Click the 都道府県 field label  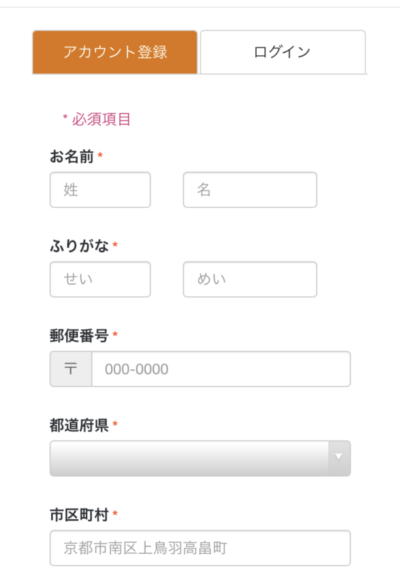click(x=79, y=425)
